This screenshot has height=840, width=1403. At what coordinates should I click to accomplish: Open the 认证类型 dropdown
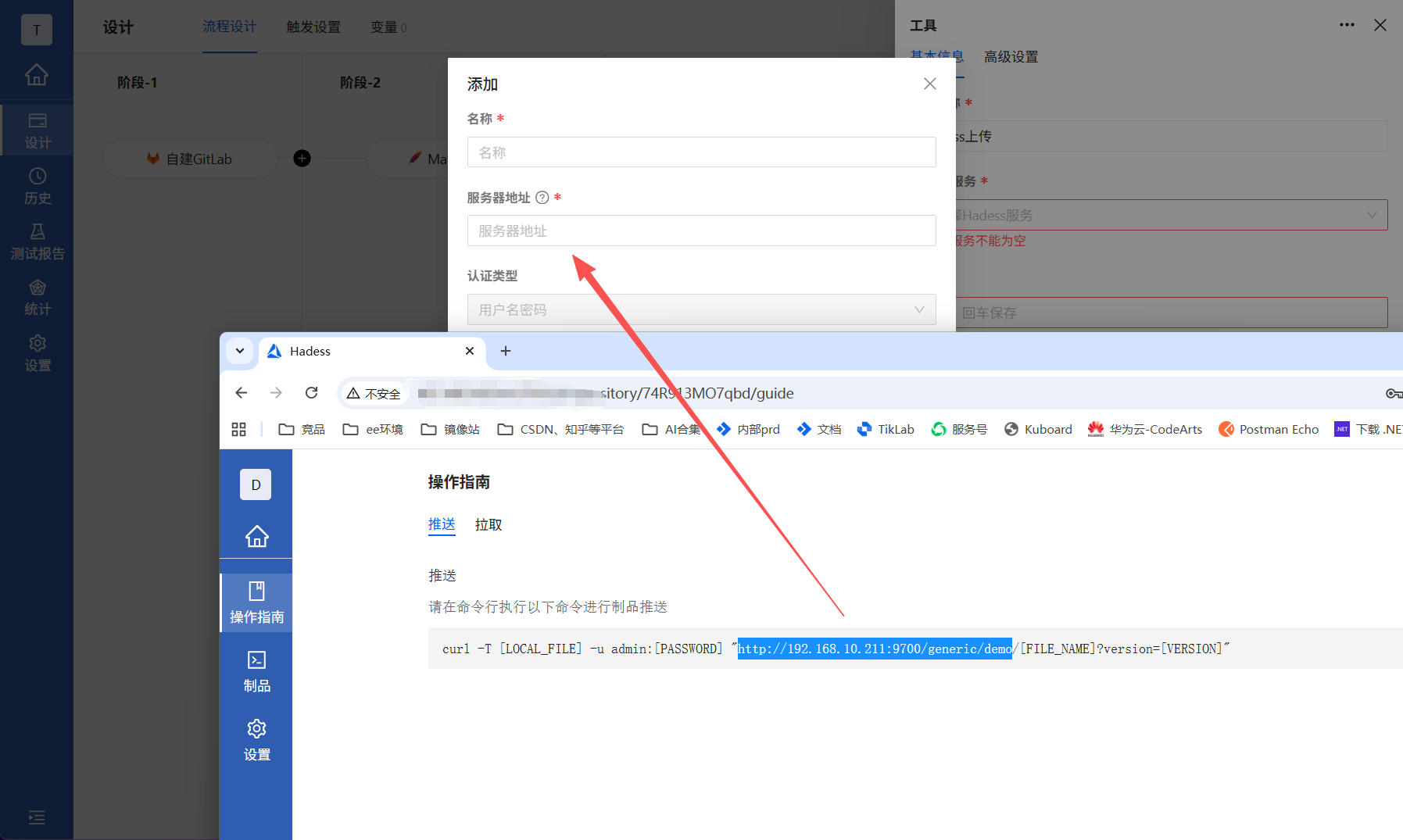[701, 309]
